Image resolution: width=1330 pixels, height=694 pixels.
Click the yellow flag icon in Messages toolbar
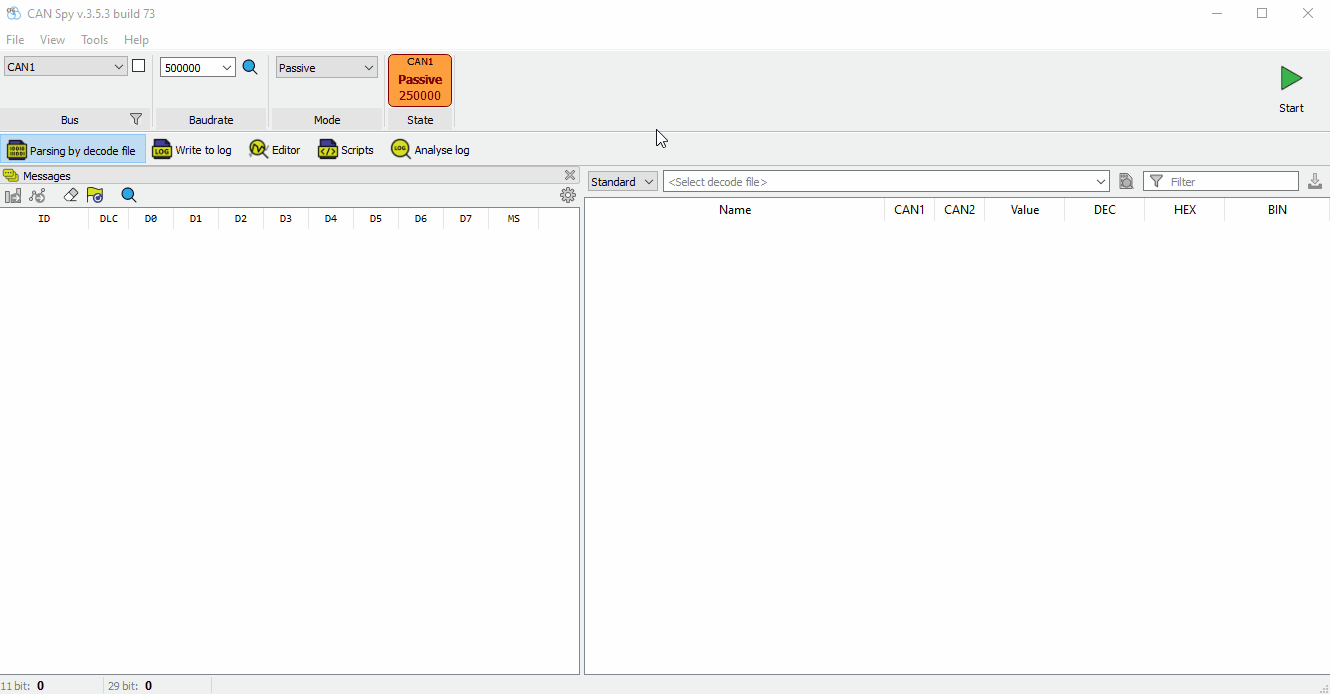pos(95,195)
